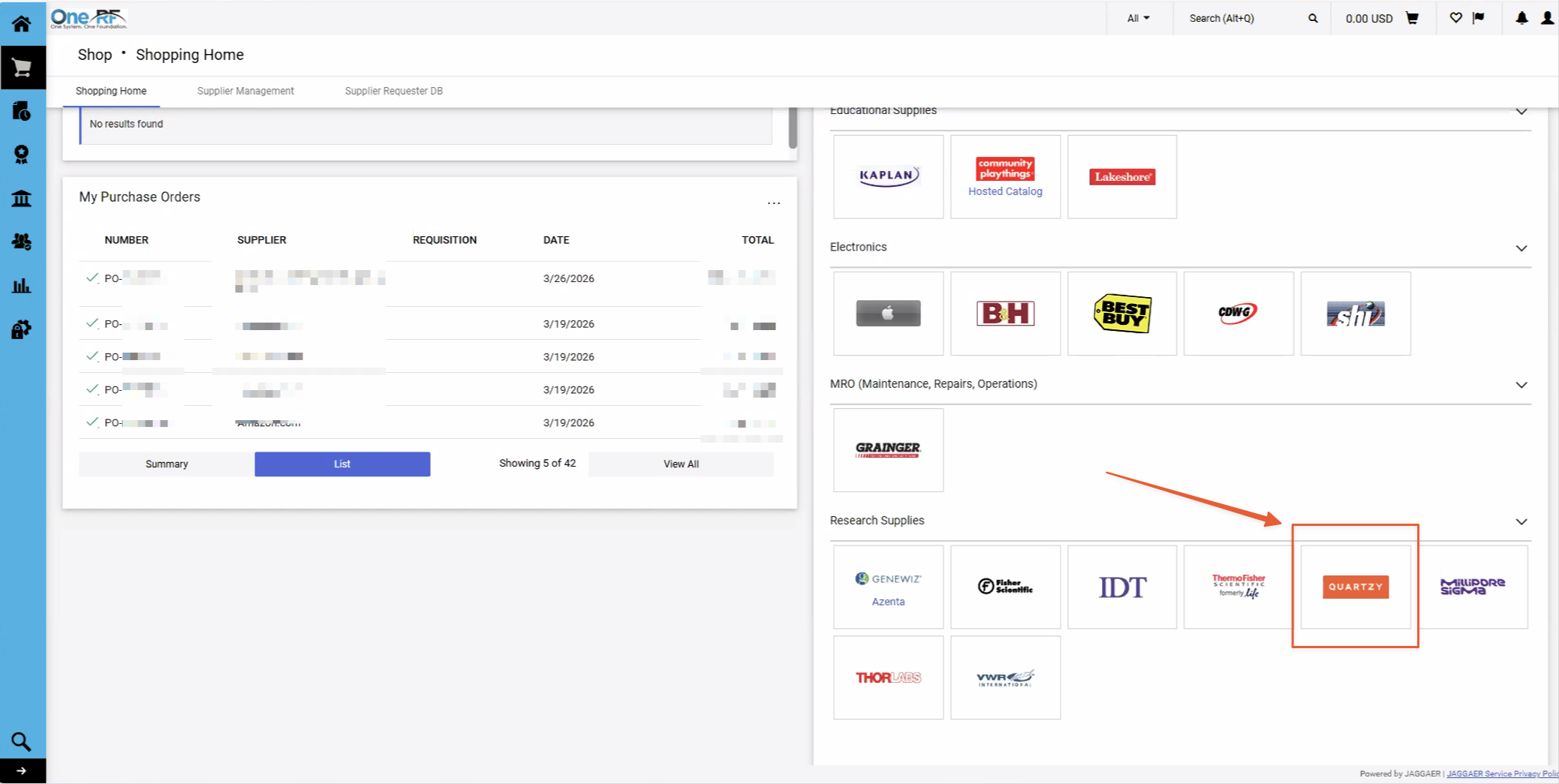1559x784 pixels.
Task: Collapse the MRO section chevron
Action: pos(1521,385)
